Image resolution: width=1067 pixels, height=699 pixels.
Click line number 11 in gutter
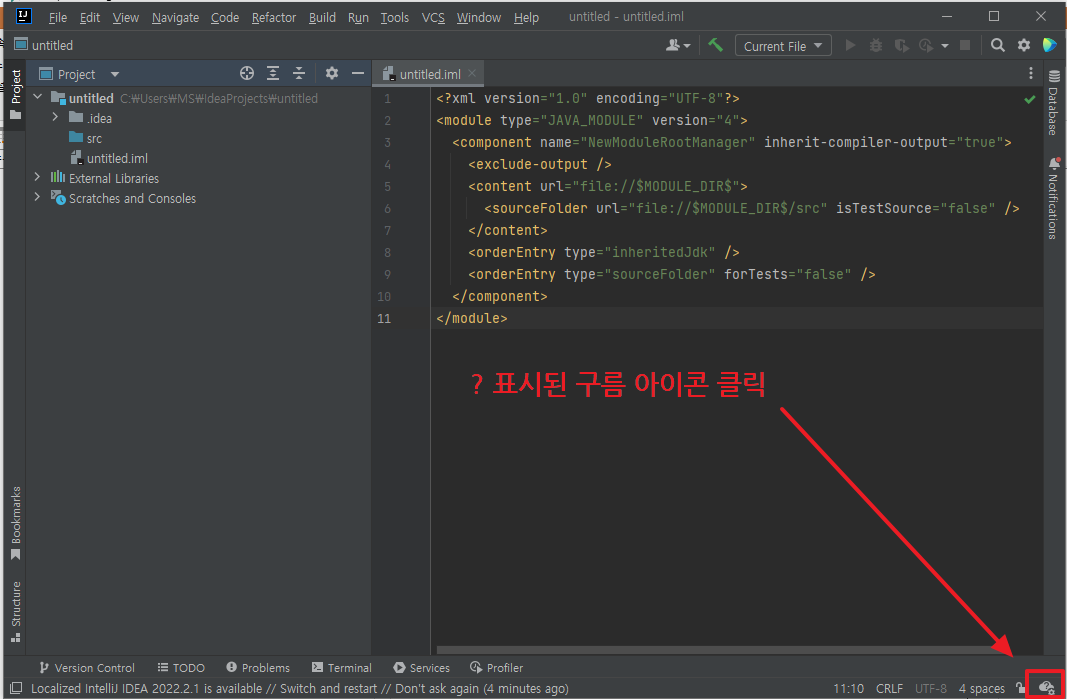click(384, 318)
